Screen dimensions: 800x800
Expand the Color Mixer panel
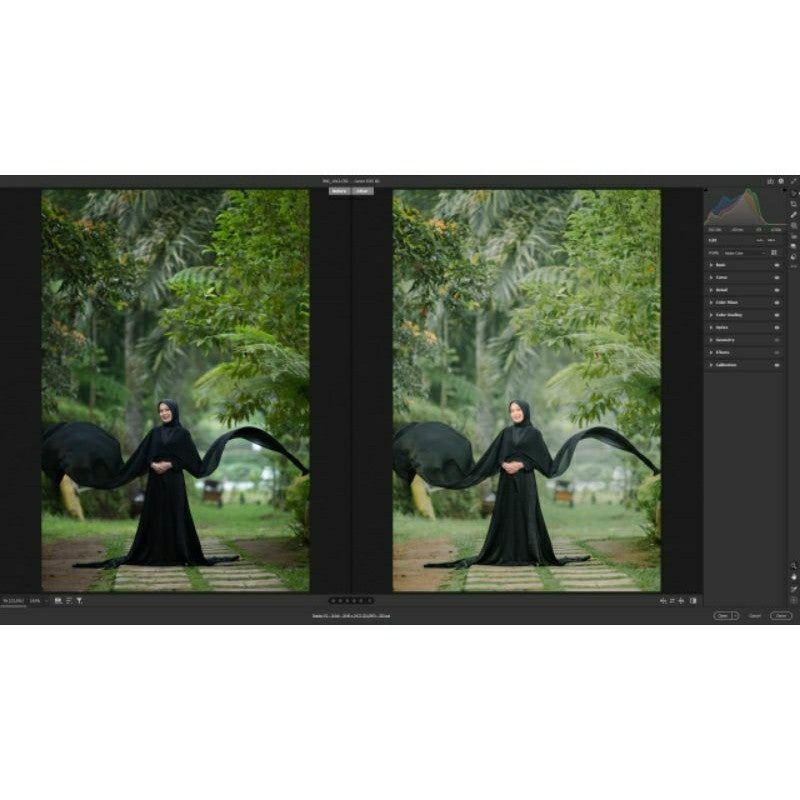tap(711, 303)
